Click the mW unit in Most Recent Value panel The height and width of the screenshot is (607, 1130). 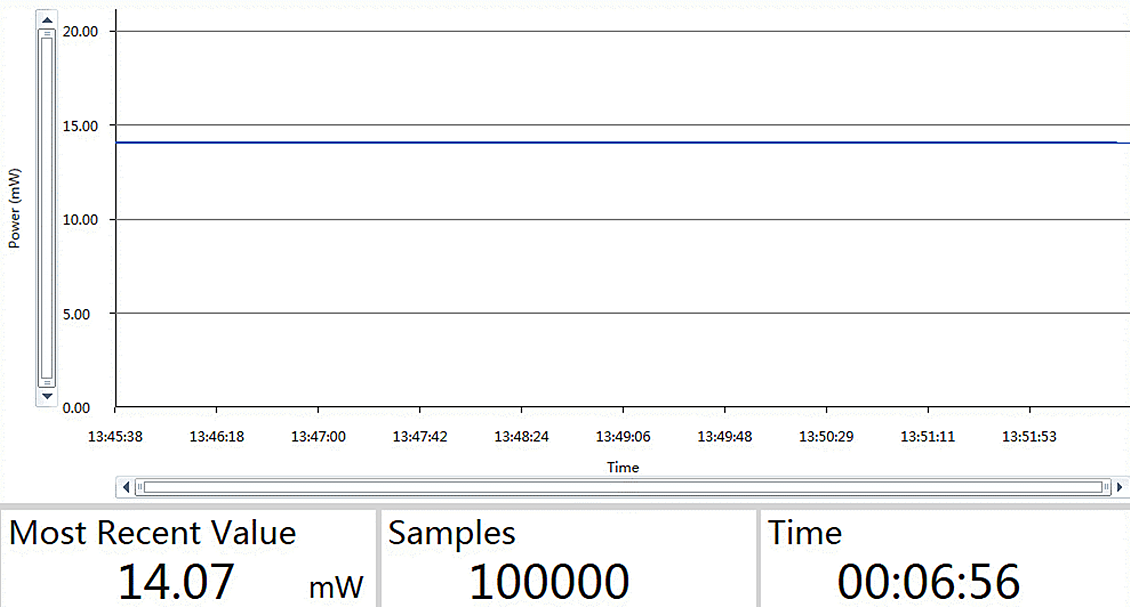[x=336, y=587]
